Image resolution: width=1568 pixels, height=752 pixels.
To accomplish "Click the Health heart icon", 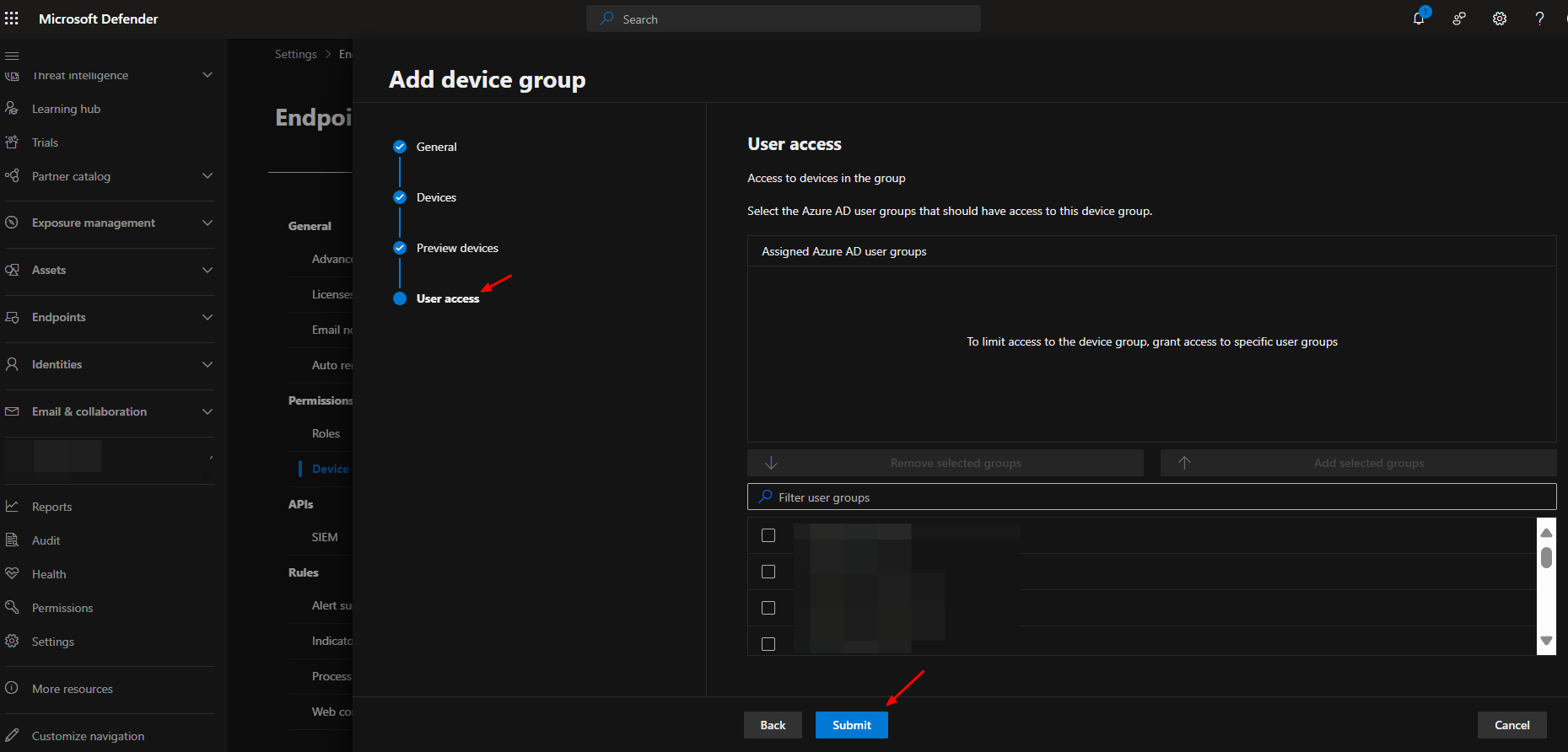I will tap(12, 574).
